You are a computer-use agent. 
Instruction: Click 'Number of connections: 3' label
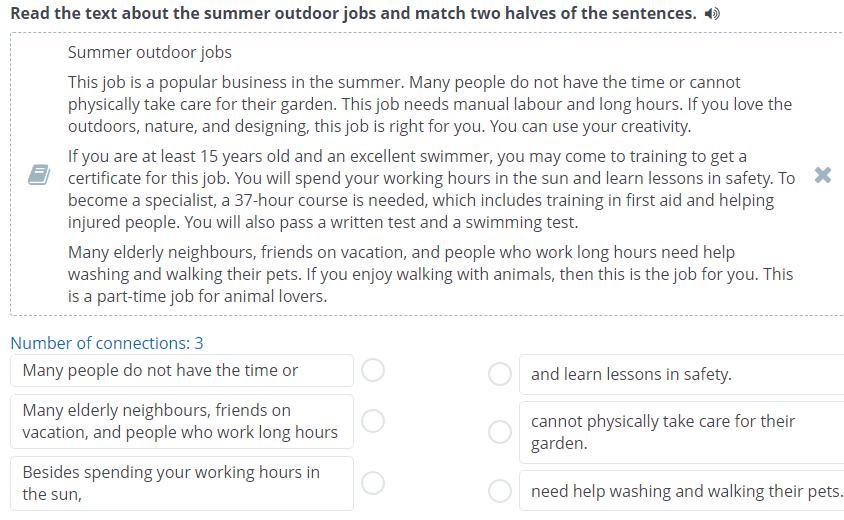tap(107, 343)
